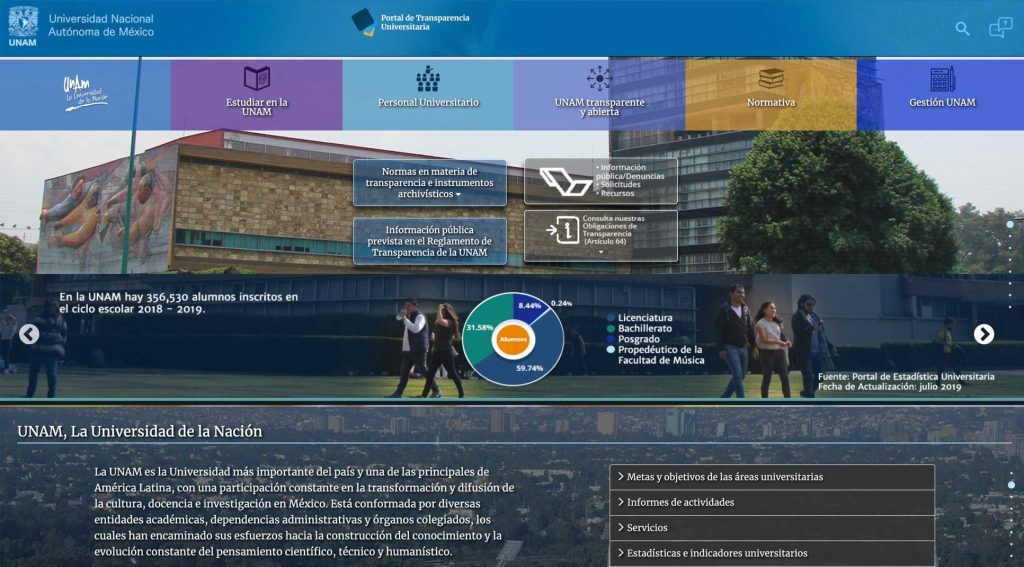This screenshot has height=567, width=1024.
Task: Click the UNAM shield logo
Action: point(23,26)
